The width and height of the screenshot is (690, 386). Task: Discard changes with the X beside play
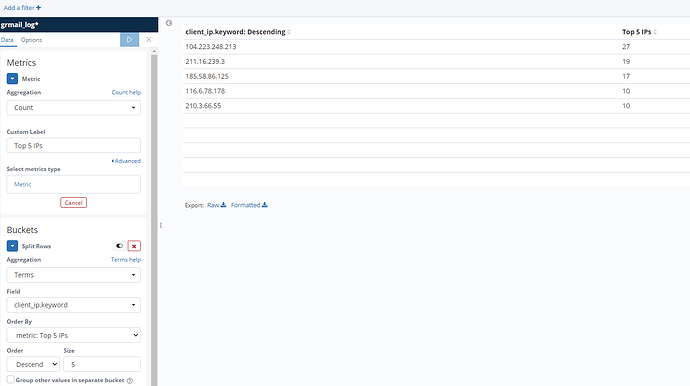149,40
